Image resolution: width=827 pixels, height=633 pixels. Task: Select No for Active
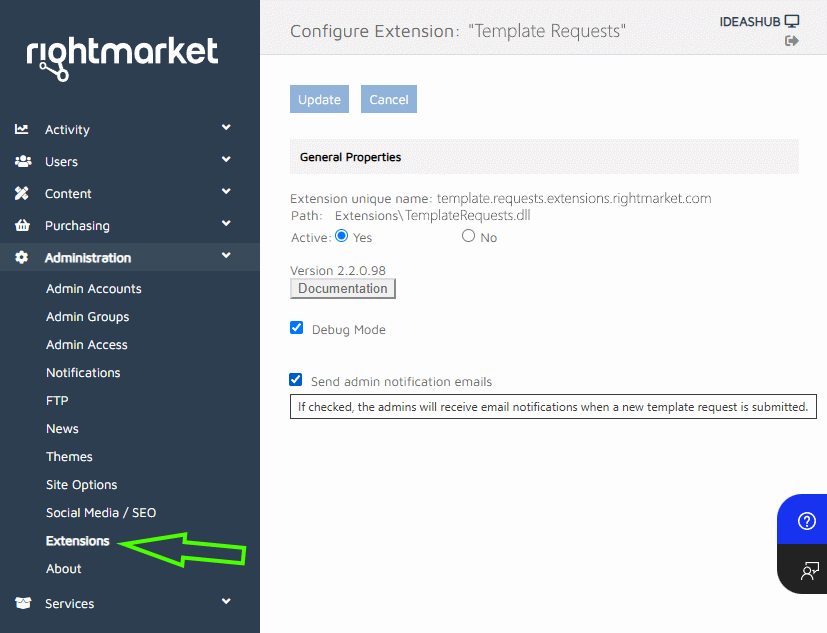468,236
